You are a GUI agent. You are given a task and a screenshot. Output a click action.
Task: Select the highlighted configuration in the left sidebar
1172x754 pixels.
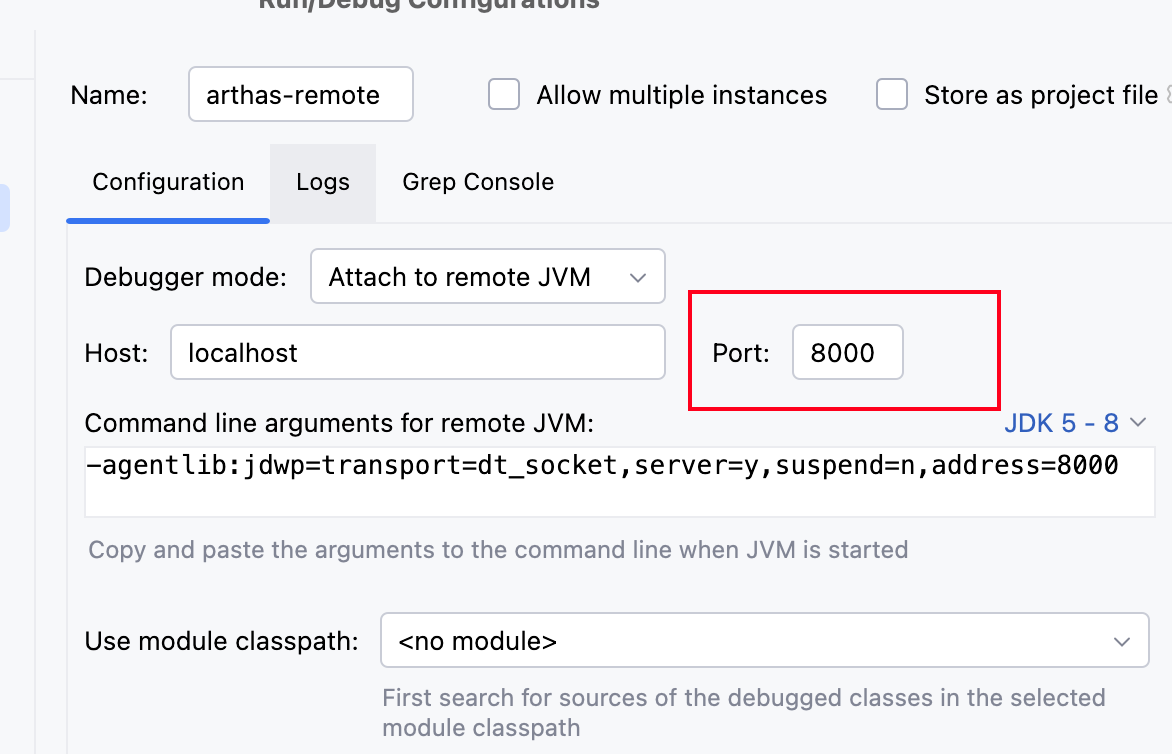pos(5,207)
